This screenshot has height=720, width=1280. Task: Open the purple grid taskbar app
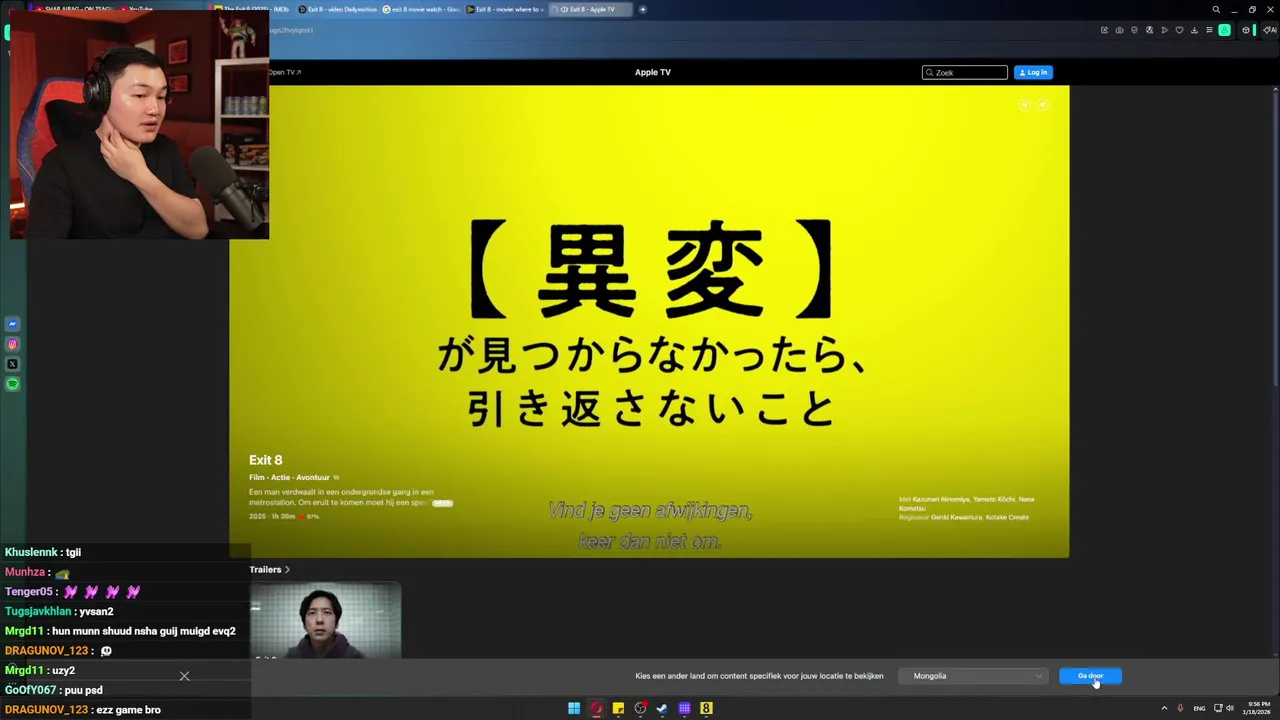[x=684, y=708]
